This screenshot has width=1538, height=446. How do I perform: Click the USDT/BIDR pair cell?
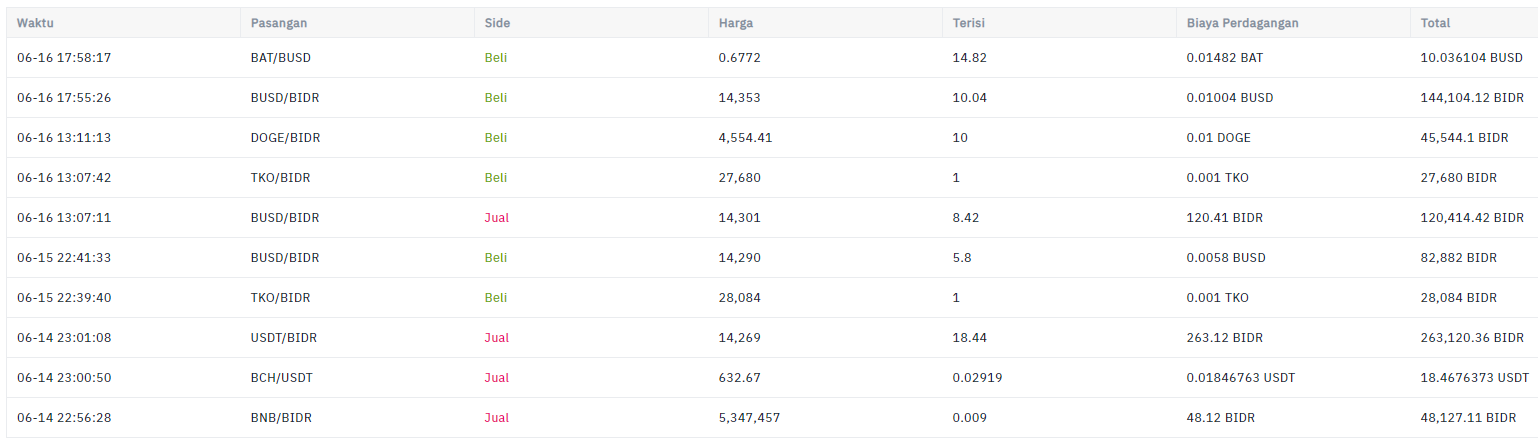pyautogui.click(x=284, y=338)
